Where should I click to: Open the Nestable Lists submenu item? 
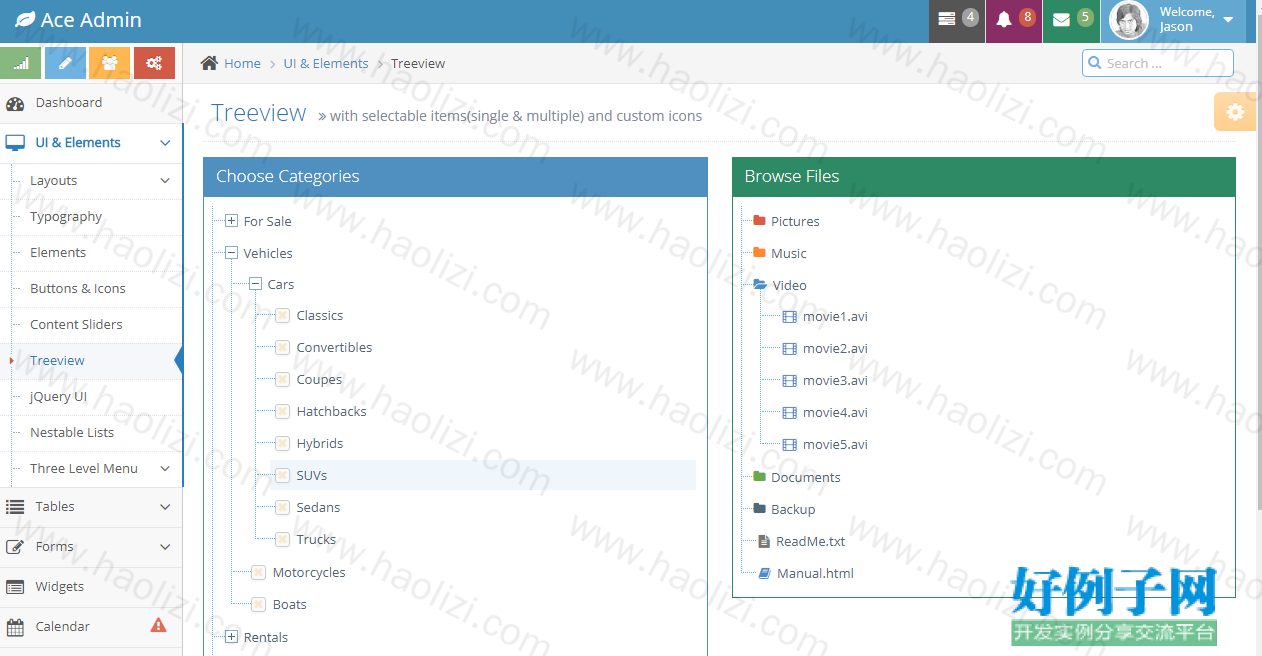coord(98,433)
